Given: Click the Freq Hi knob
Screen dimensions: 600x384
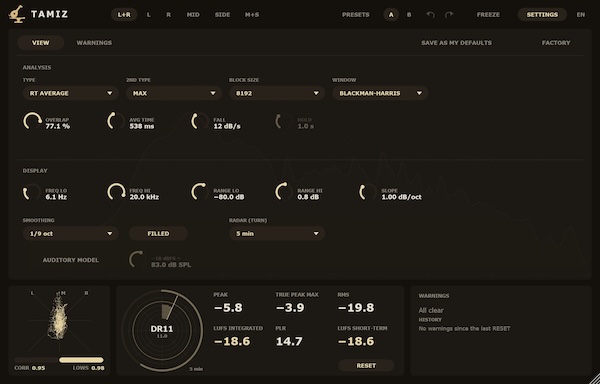Looking at the screenshot, I should [116, 192].
